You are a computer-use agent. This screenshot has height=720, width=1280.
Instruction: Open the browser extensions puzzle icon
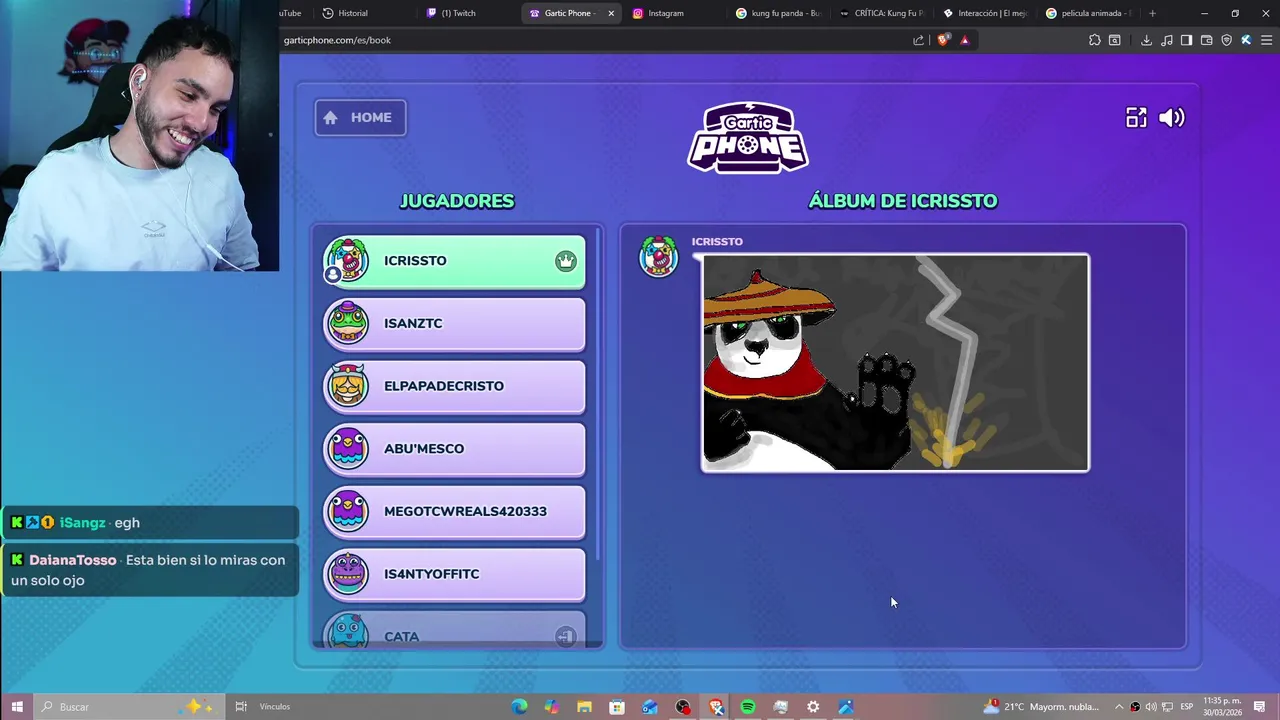[x=1094, y=40]
